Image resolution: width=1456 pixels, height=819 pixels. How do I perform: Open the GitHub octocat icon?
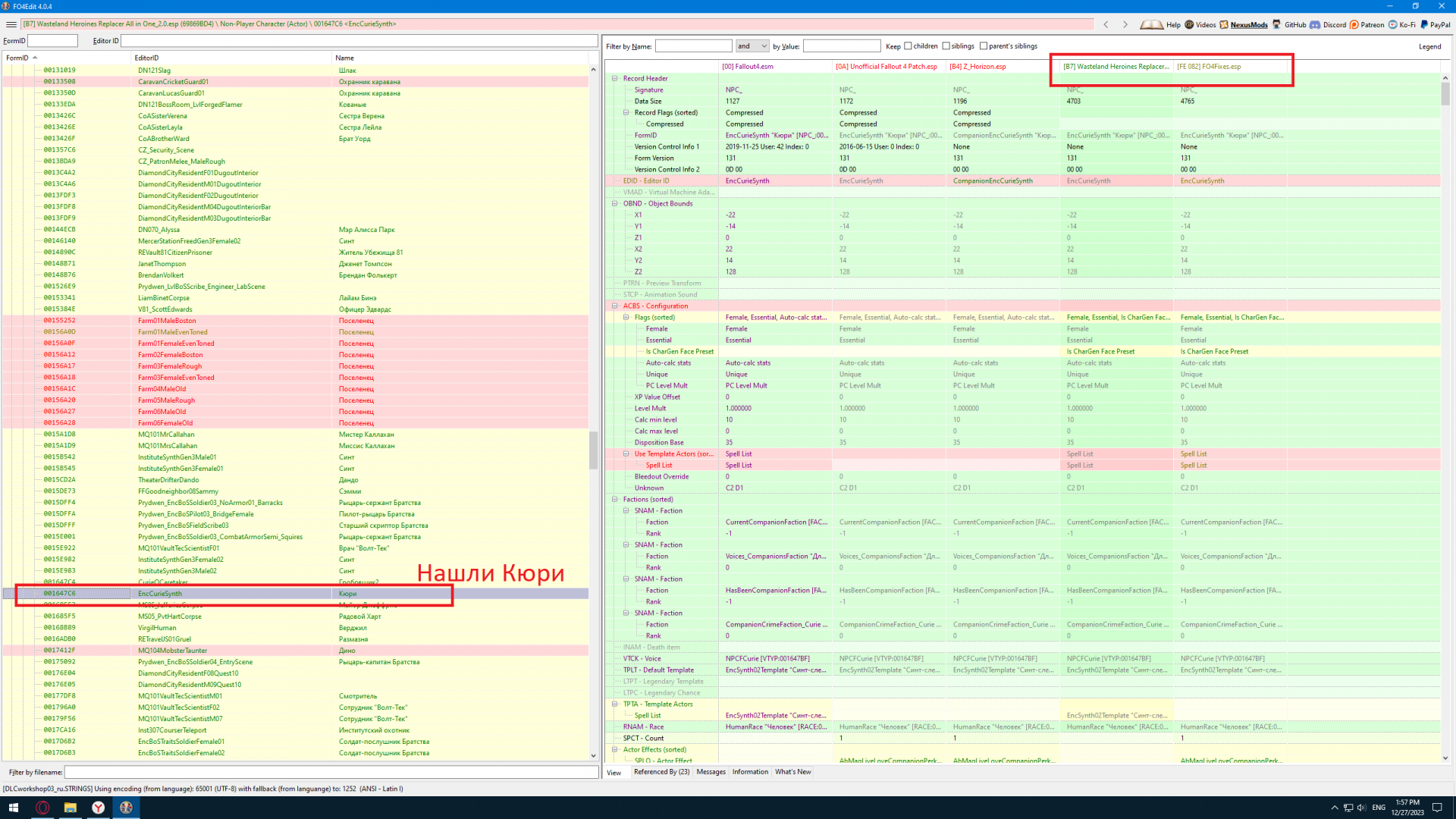tap(1277, 24)
